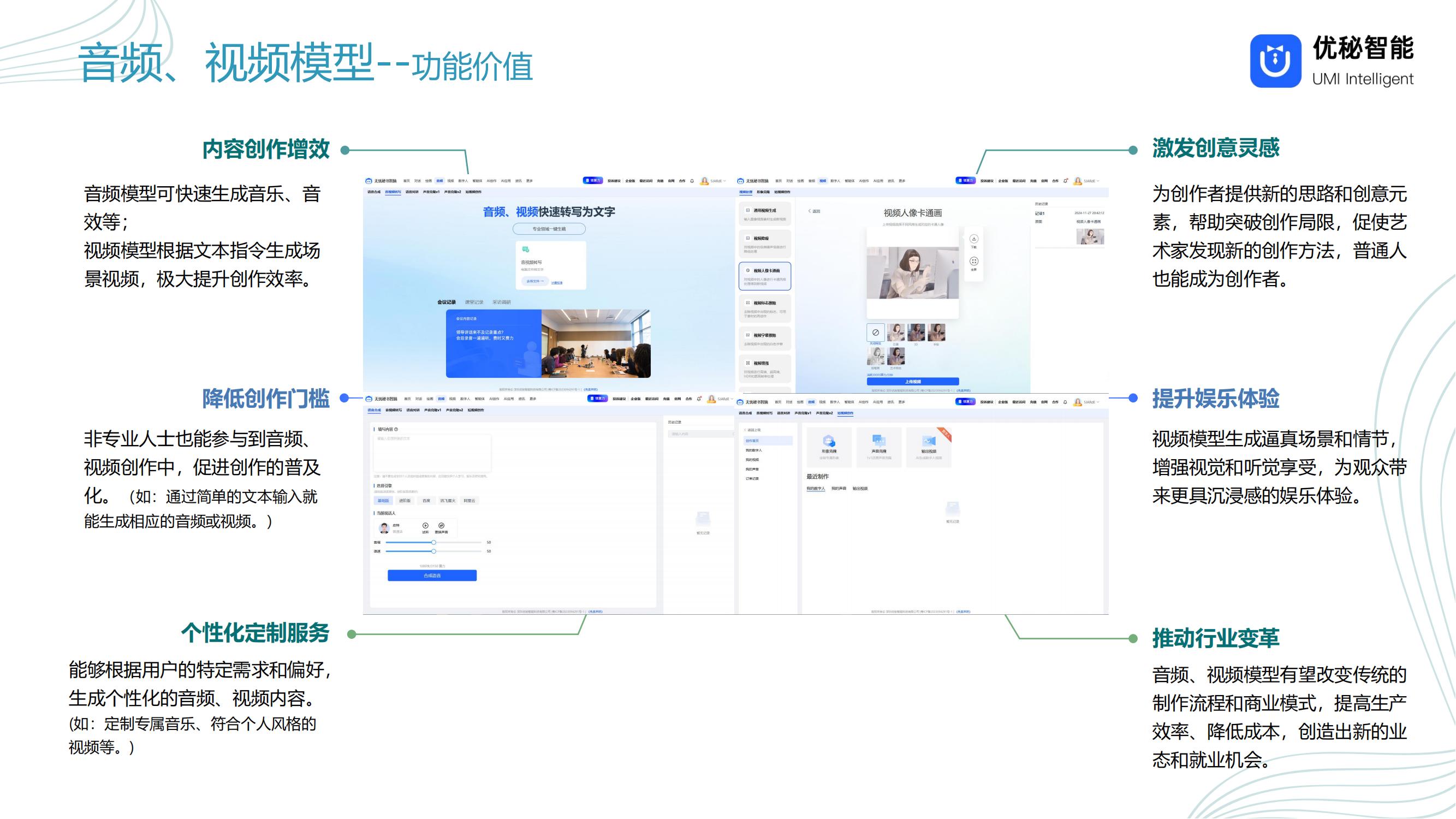Image resolution: width=1456 pixels, height=819 pixels.
Task: Enable the 无特效 style option
Action: [x=876, y=333]
